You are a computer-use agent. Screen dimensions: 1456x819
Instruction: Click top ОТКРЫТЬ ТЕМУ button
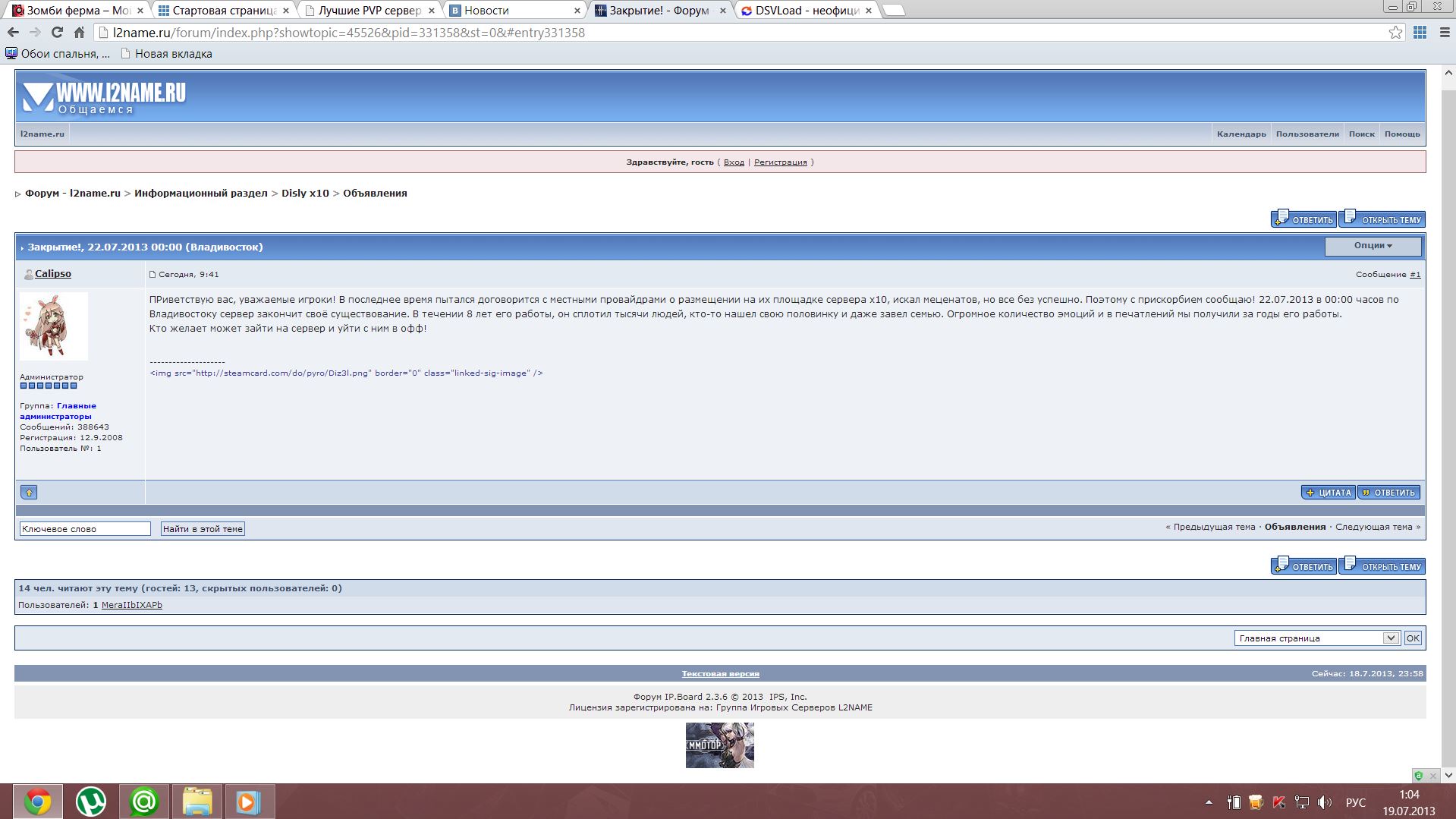pos(1382,219)
